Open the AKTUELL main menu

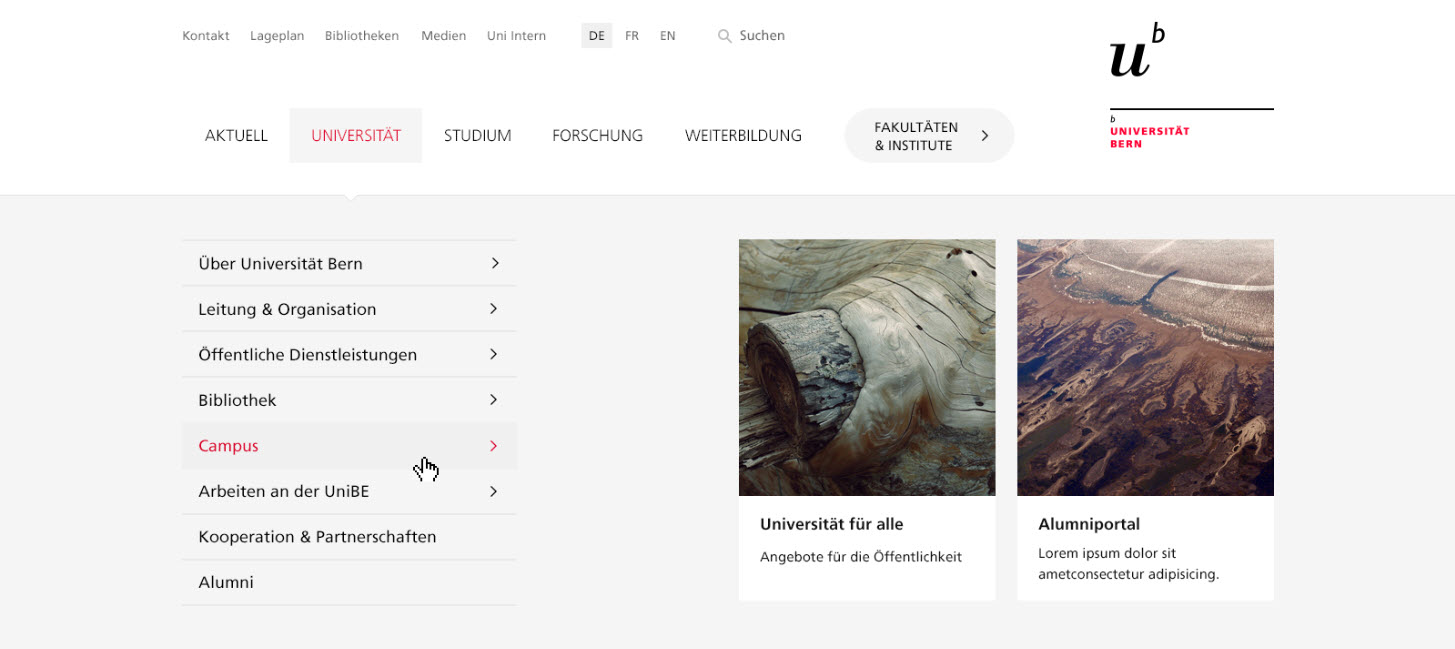coord(236,136)
